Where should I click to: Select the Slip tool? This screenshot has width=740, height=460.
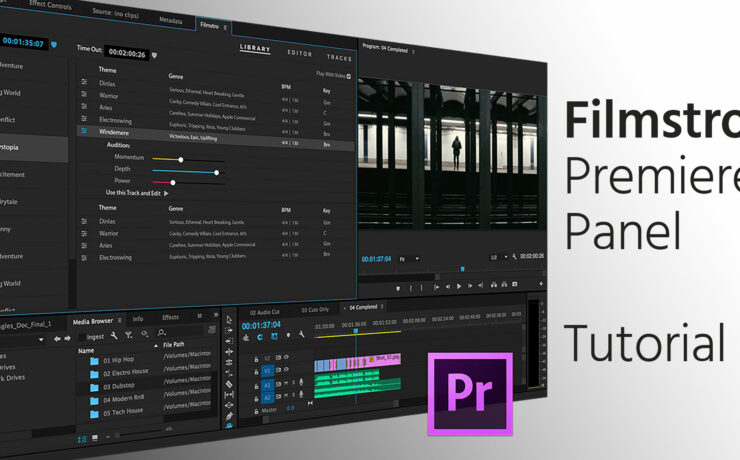(x=229, y=394)
